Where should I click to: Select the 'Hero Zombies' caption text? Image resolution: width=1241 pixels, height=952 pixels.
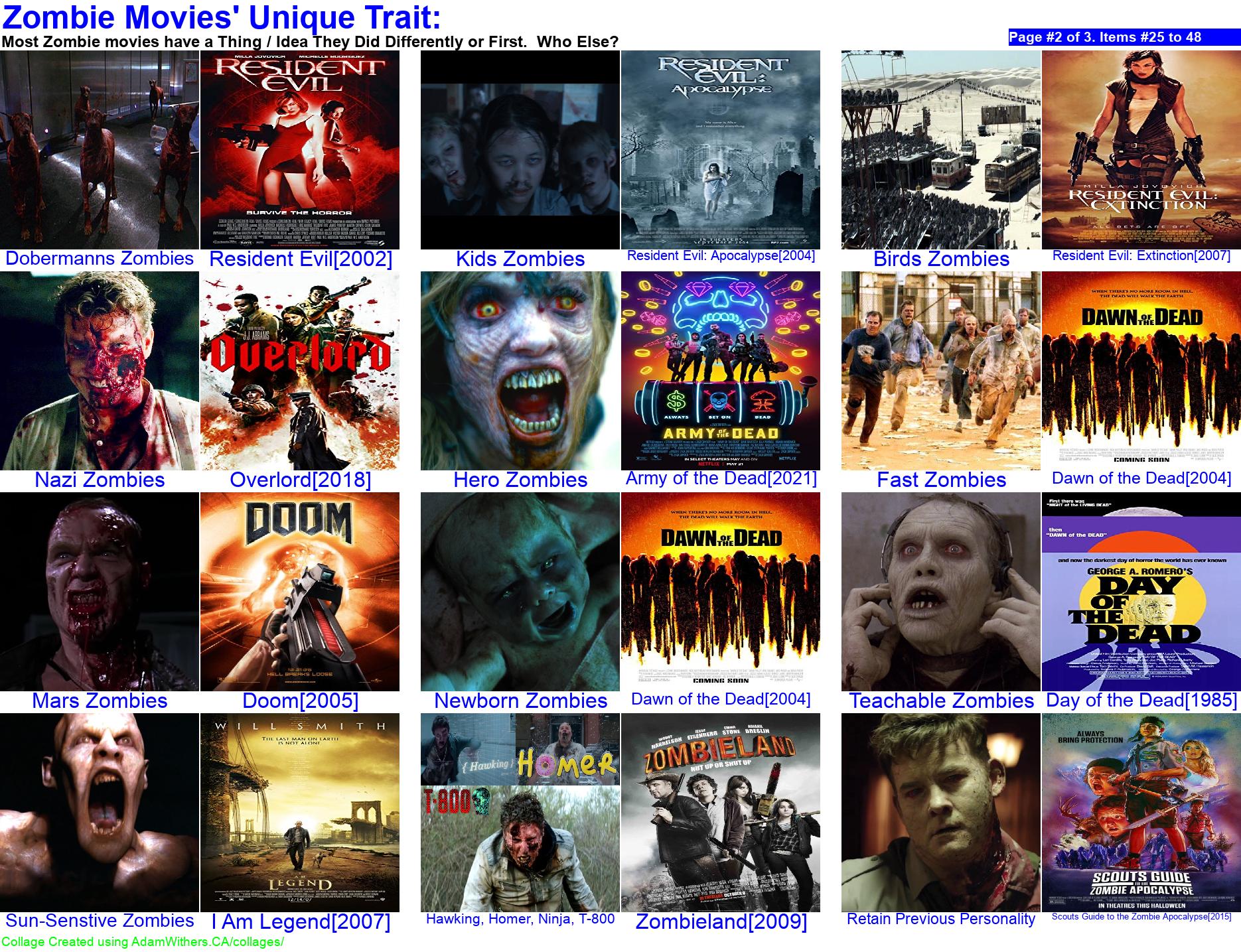point(520,480)
